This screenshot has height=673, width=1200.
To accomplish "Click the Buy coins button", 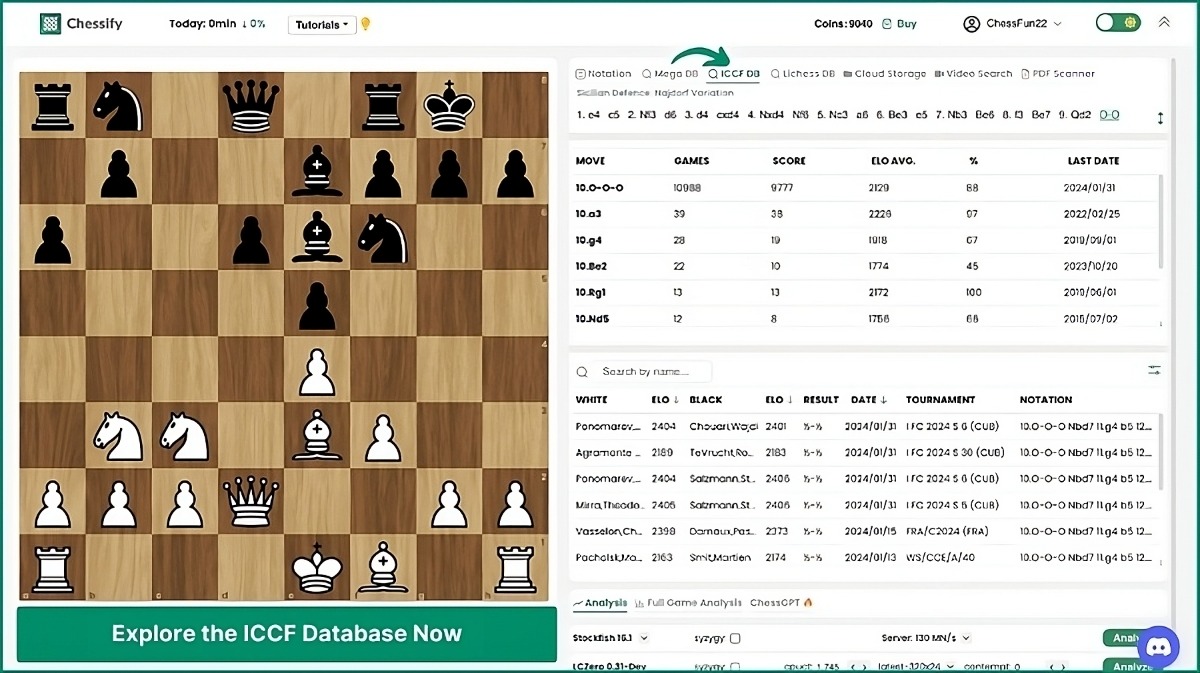I will click(899, 23).
